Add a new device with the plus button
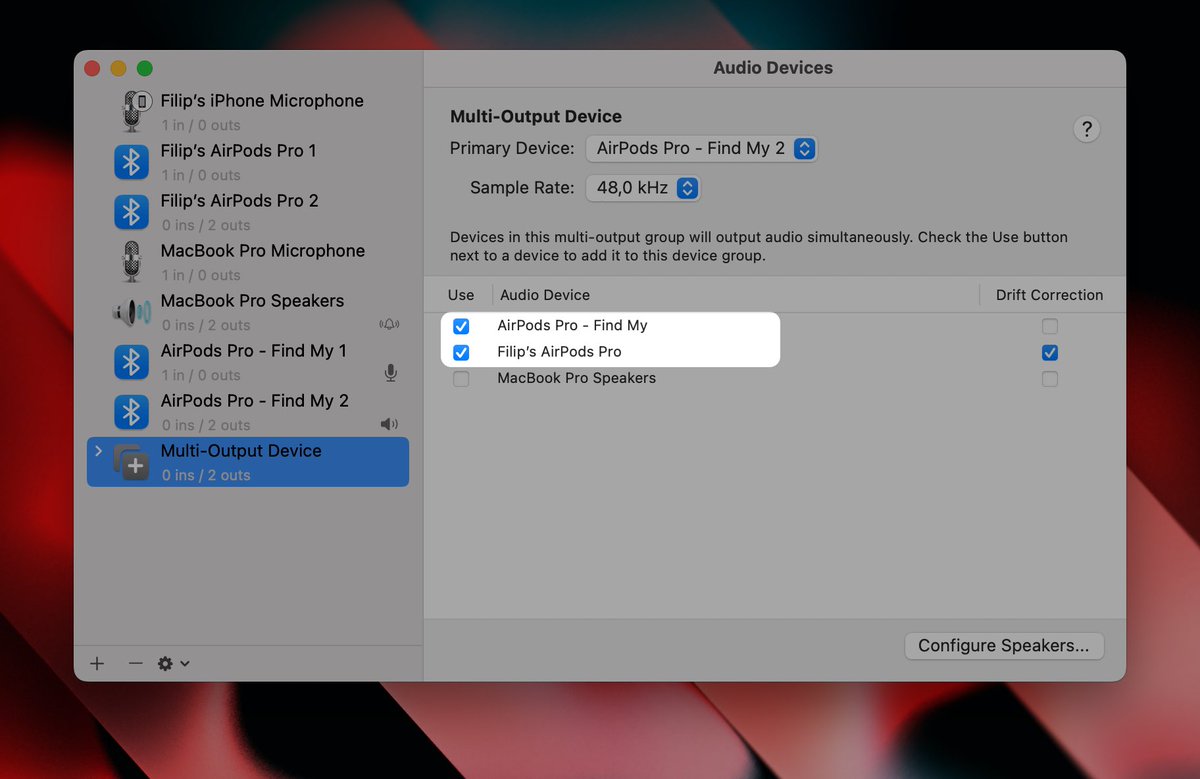The width and height of the screenshot is (1200, 779). 97,663
